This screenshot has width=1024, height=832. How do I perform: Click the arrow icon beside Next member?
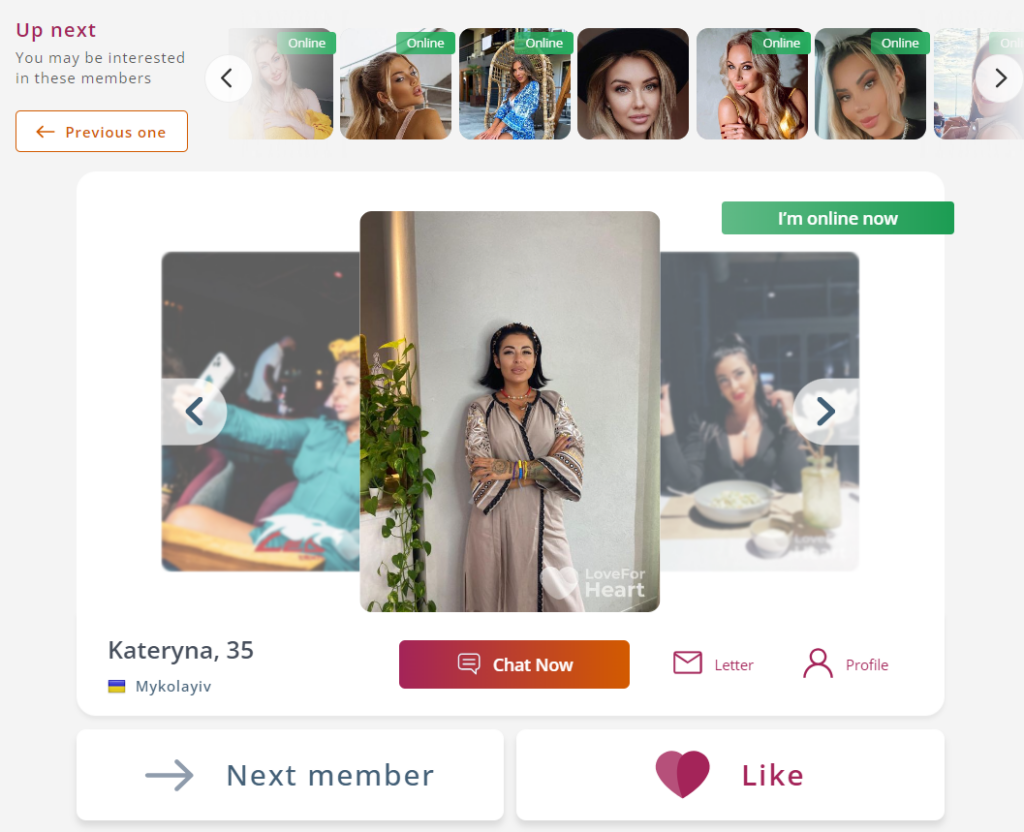169,775
